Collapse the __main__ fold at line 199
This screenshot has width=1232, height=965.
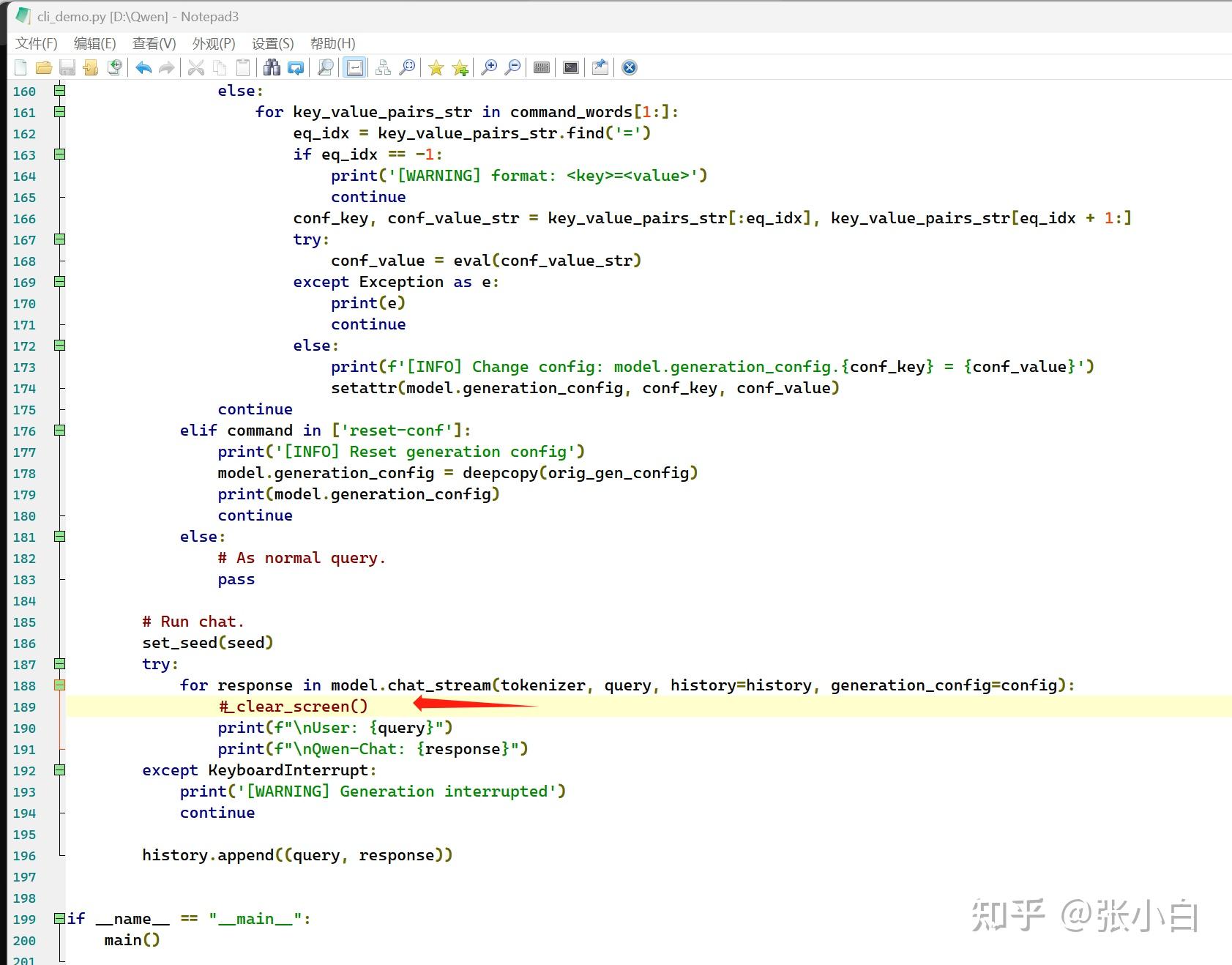click(x=59, y=917)
